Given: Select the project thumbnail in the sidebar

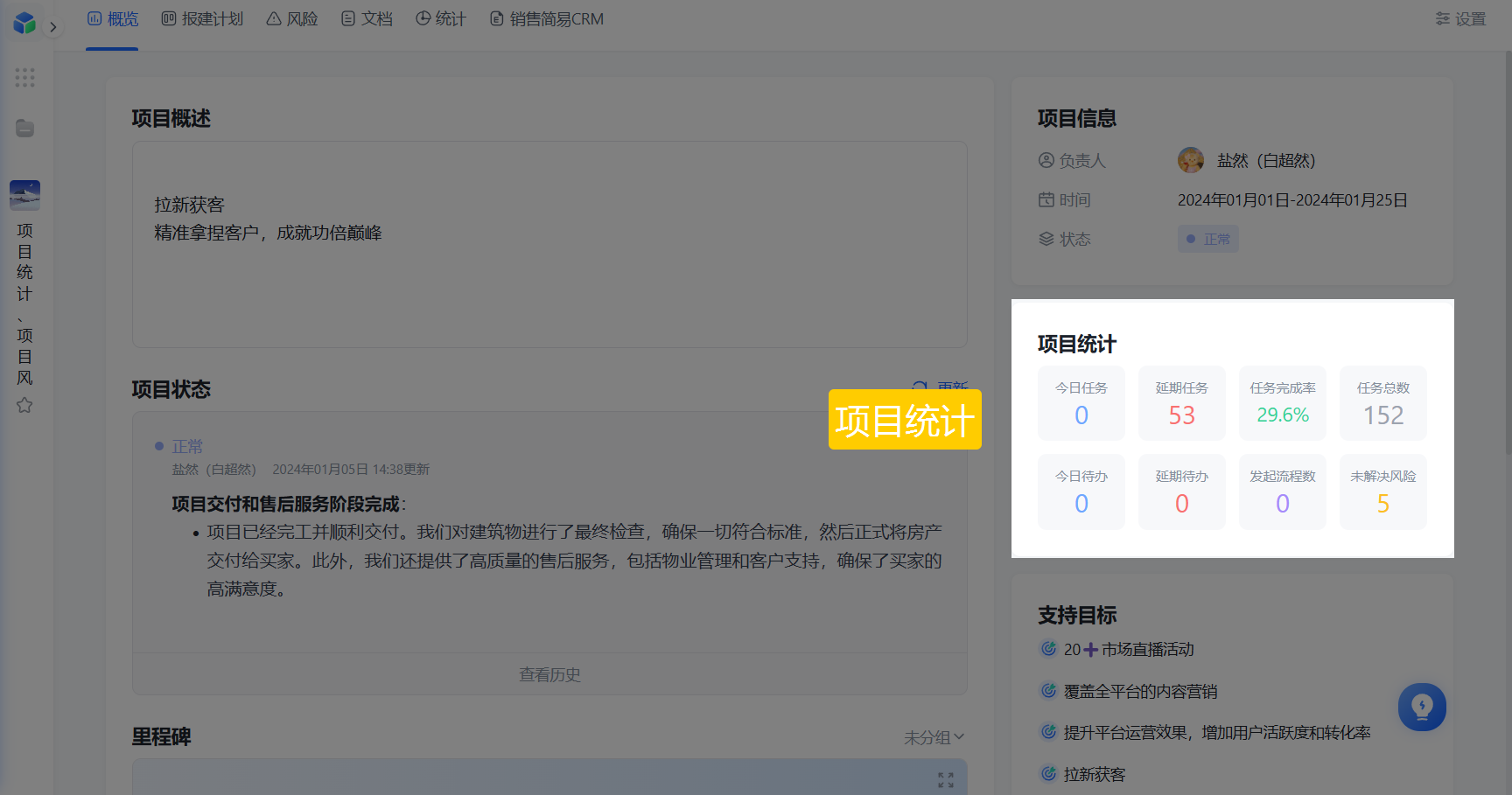Looking at the screenshot, I should [x=24, y=195].
